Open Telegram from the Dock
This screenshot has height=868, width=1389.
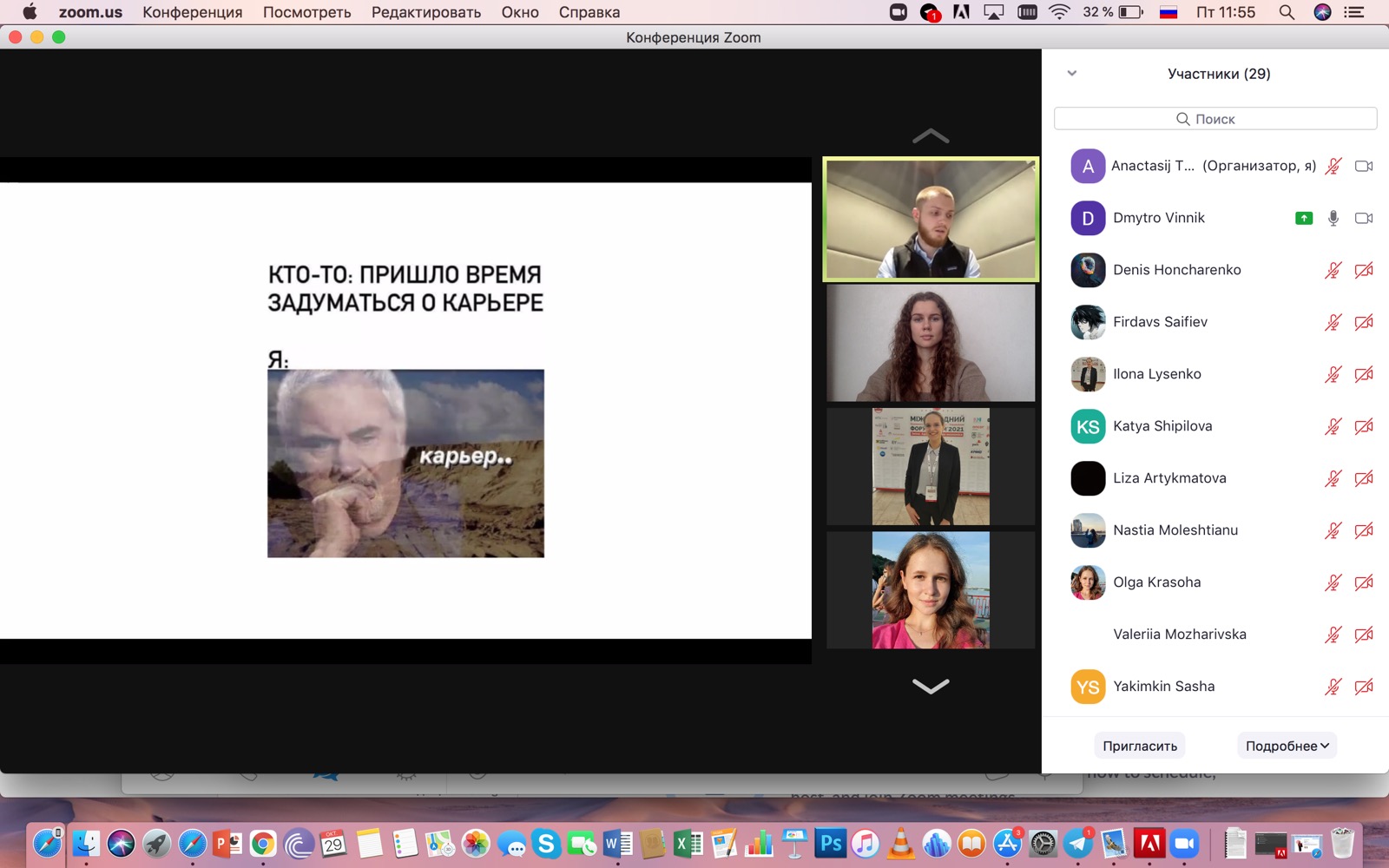point(1079,843)
